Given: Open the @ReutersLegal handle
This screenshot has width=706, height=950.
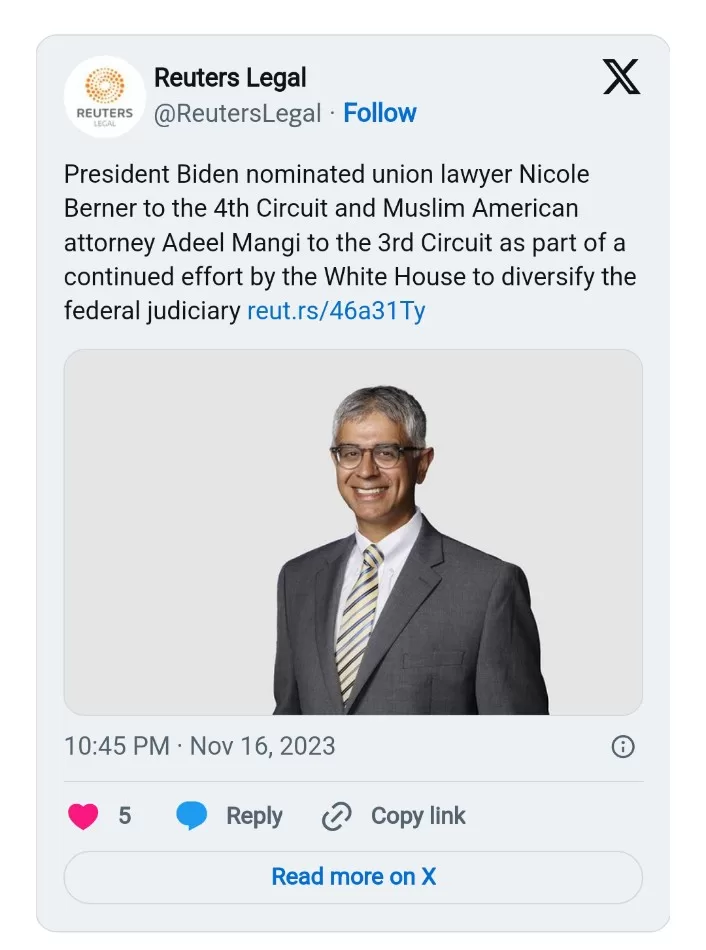Looking at the screenshot, I should click(x=237, y=113).
